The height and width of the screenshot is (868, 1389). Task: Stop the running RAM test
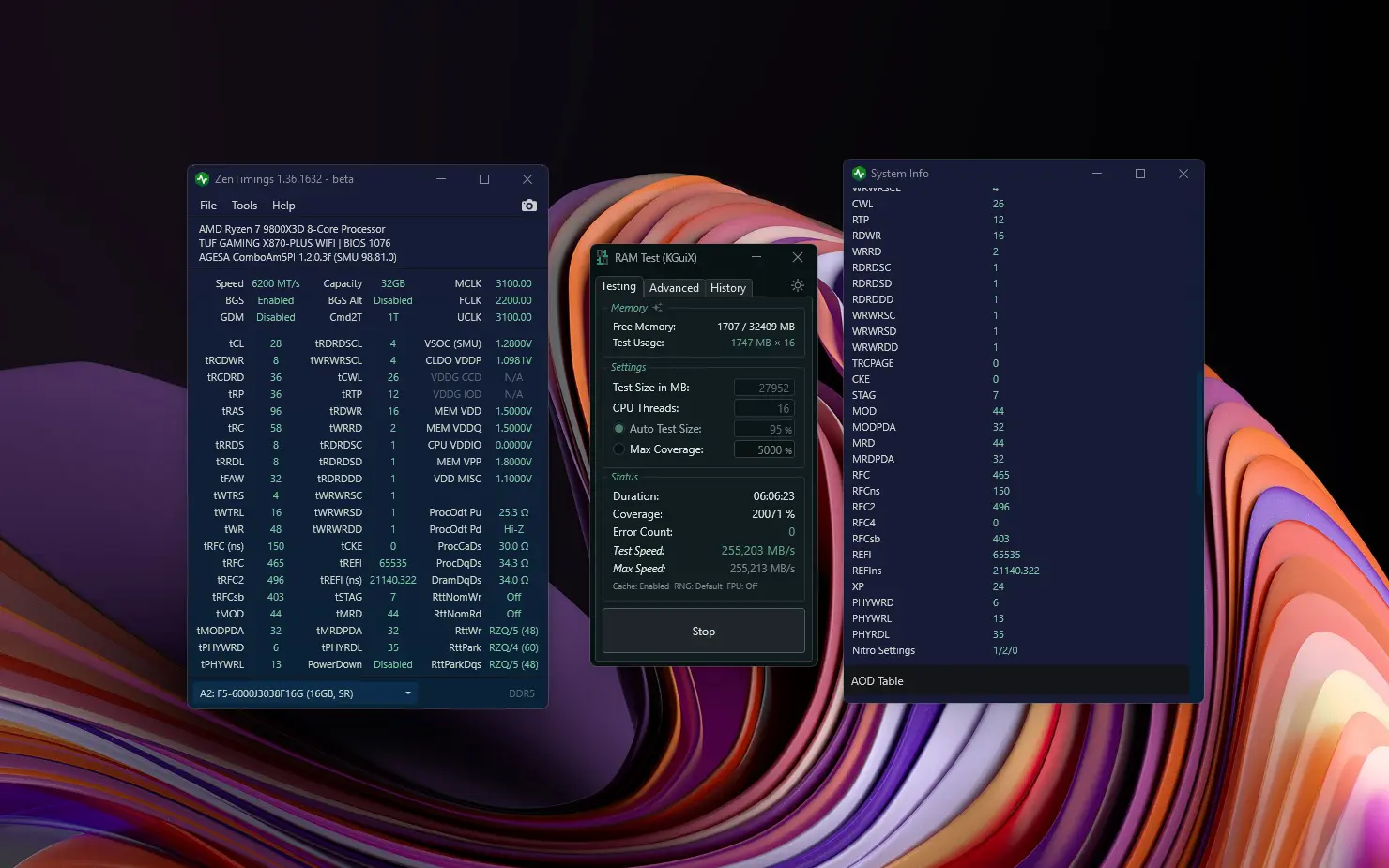coord(704,632)
